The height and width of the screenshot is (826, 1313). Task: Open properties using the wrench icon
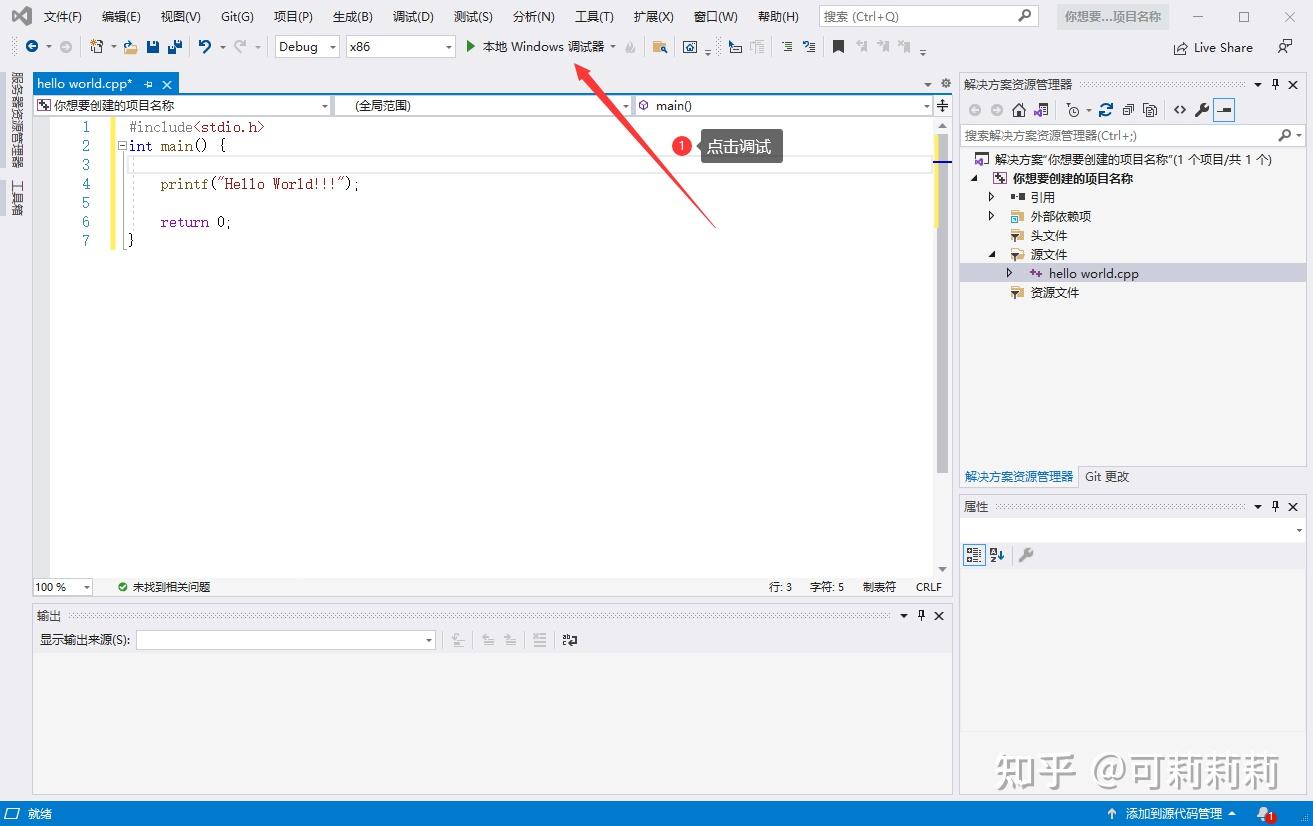1203,110
